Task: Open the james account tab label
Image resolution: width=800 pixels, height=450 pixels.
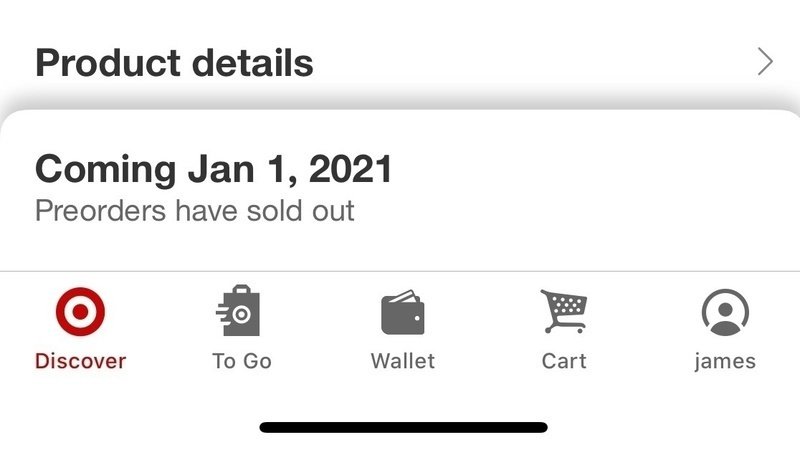Action: tap(725, 361)
